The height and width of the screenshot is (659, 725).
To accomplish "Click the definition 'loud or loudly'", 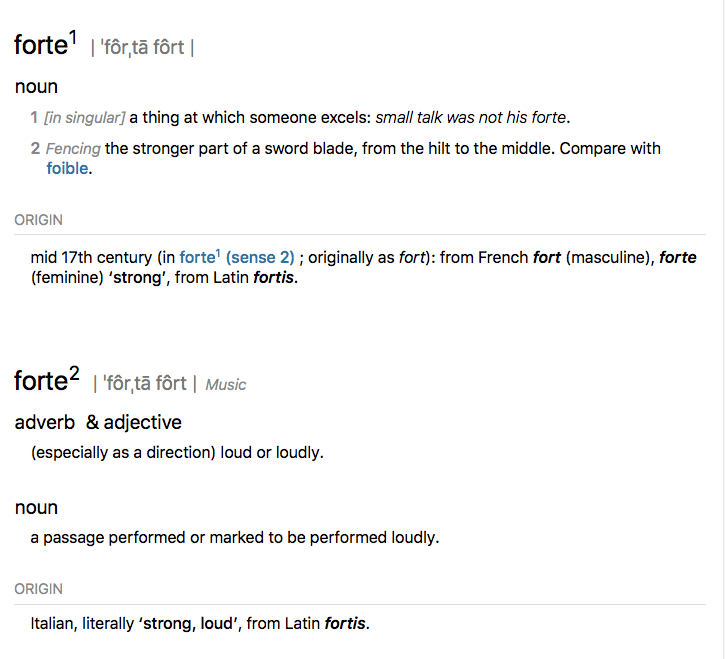I will coord(273,452).
